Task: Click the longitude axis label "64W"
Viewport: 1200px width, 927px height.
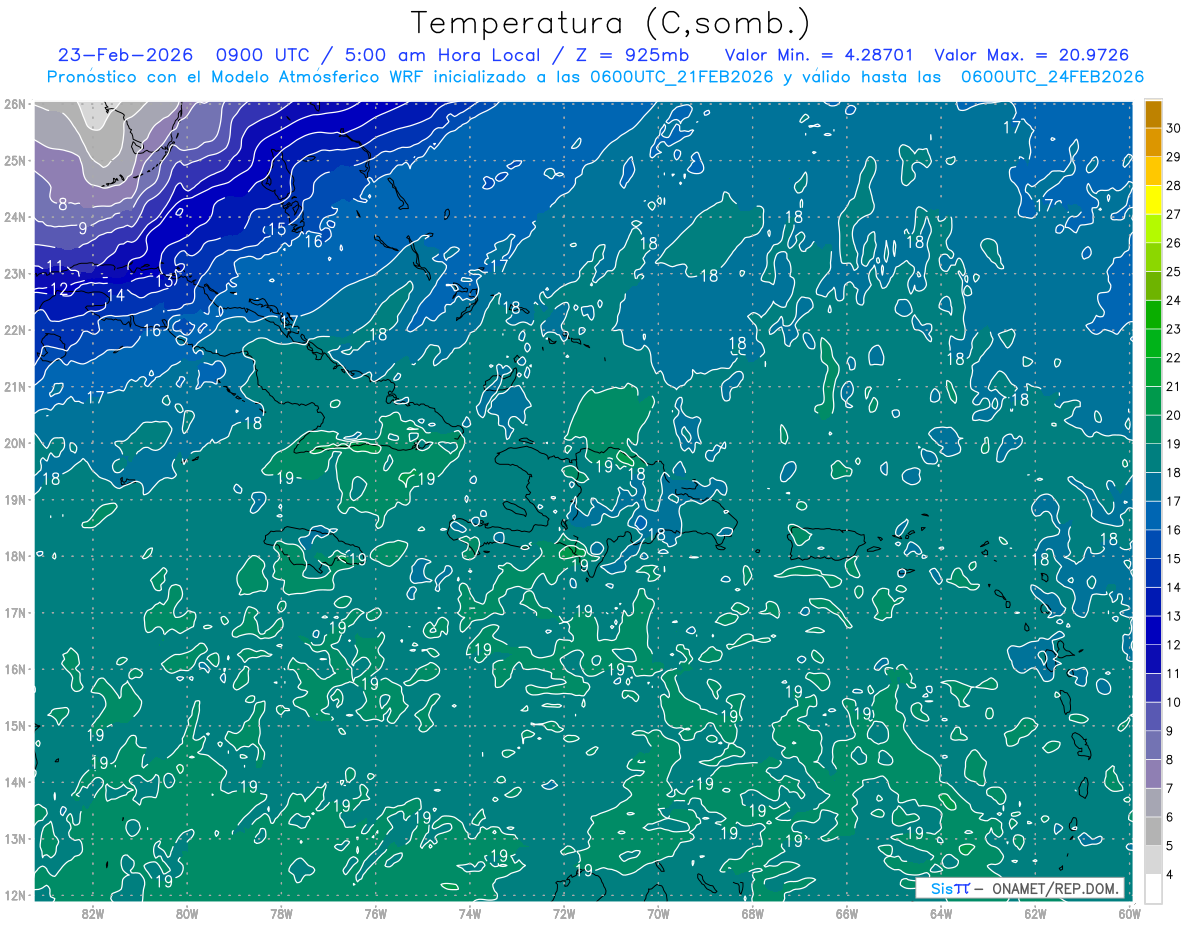Action: (941, 913)
